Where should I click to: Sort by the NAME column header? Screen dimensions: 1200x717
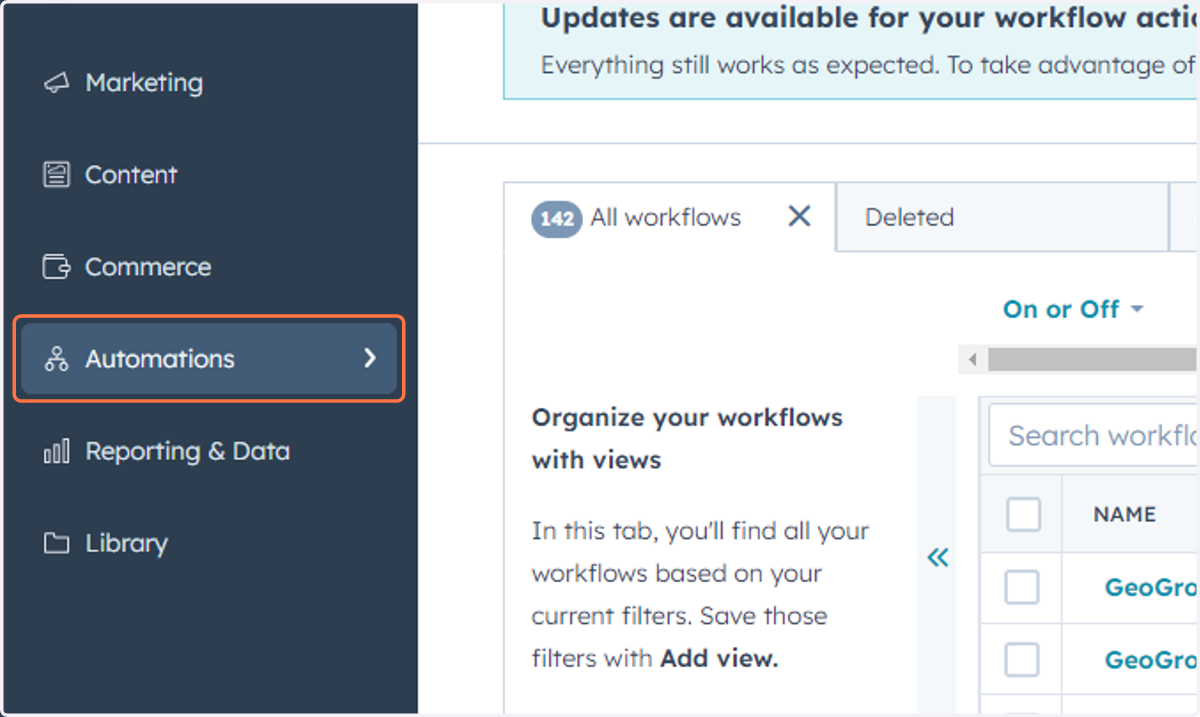pyautogui.click(x=1124, y=514)
